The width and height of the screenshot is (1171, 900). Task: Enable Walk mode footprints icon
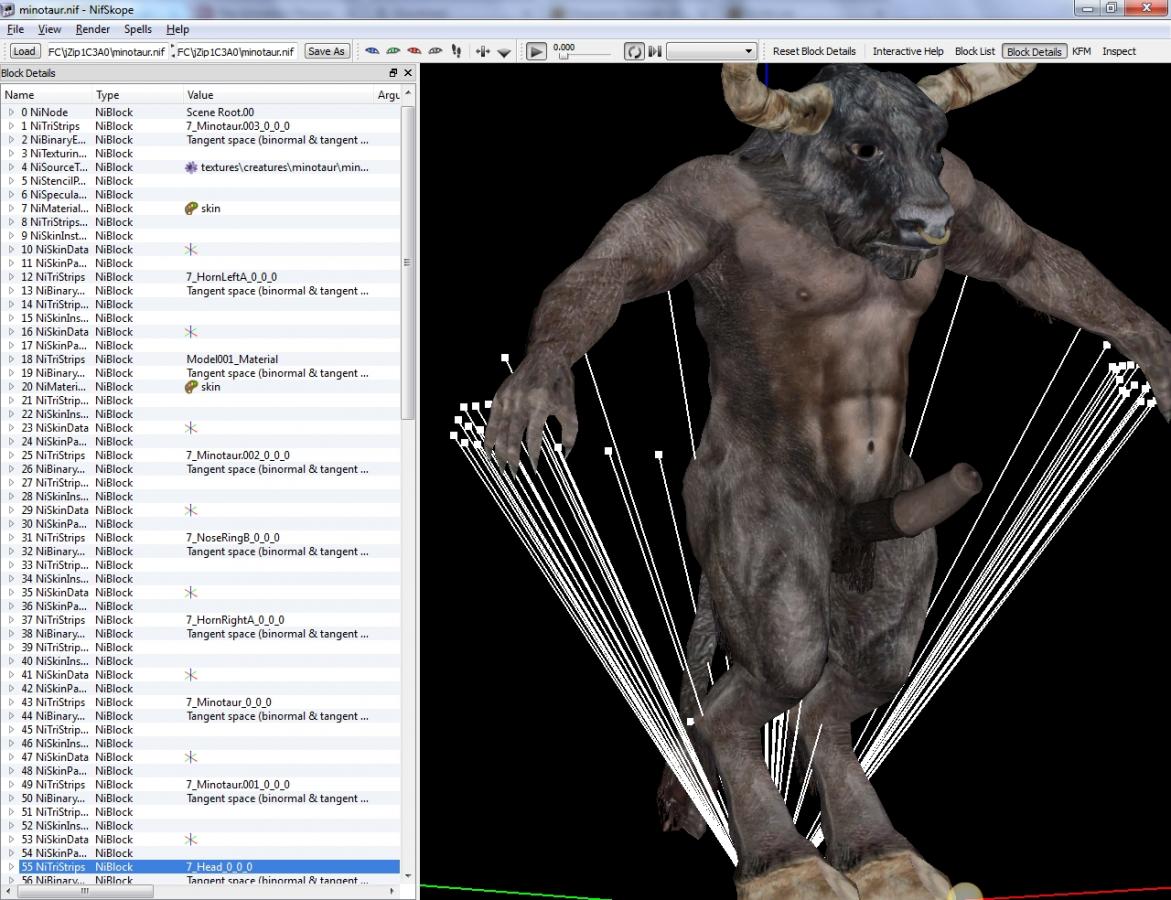pos(456,52)
